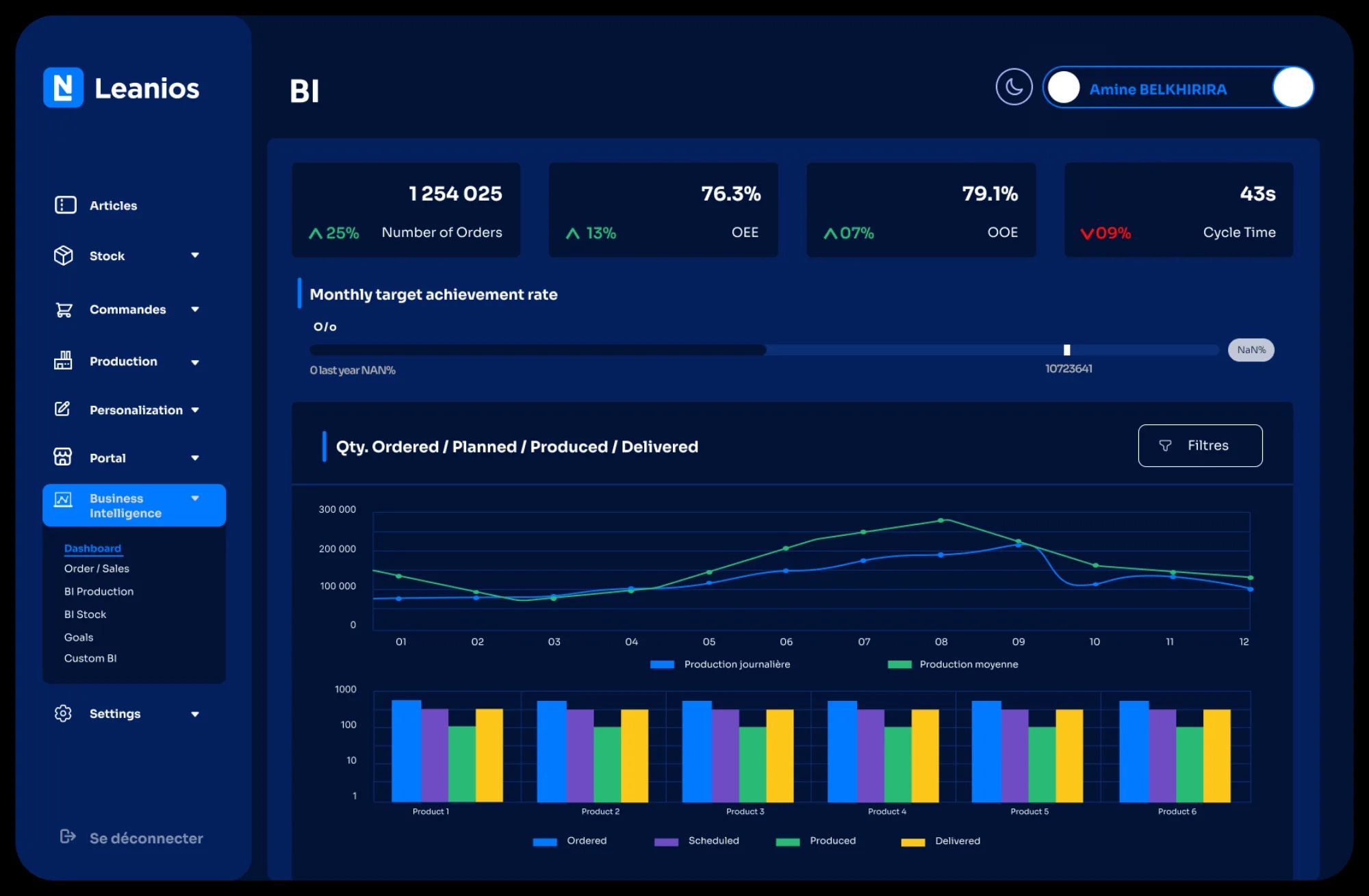Viewport: 1369px width, 896px height.
Task: Open the Cycle Time 43s card
Action: point(1179,209)
